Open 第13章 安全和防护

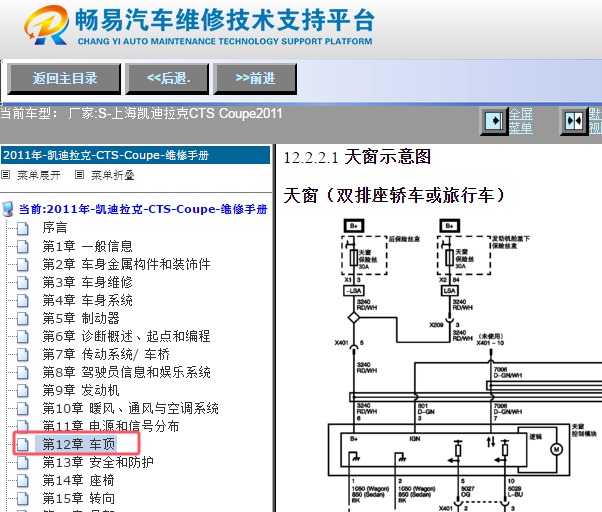(x=98, y=462)
